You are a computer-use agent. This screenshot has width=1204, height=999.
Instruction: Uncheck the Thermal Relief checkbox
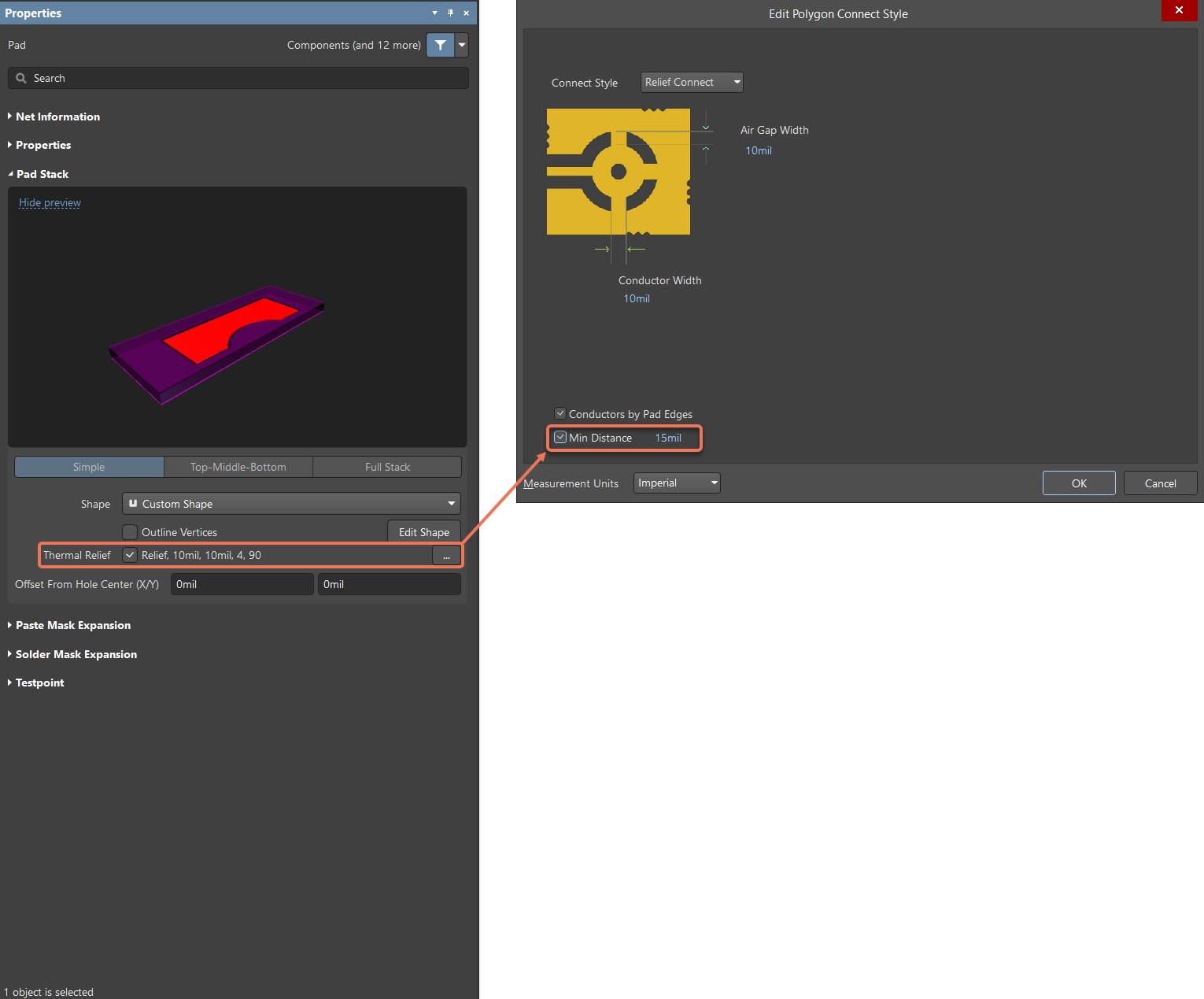coord(131,555)
